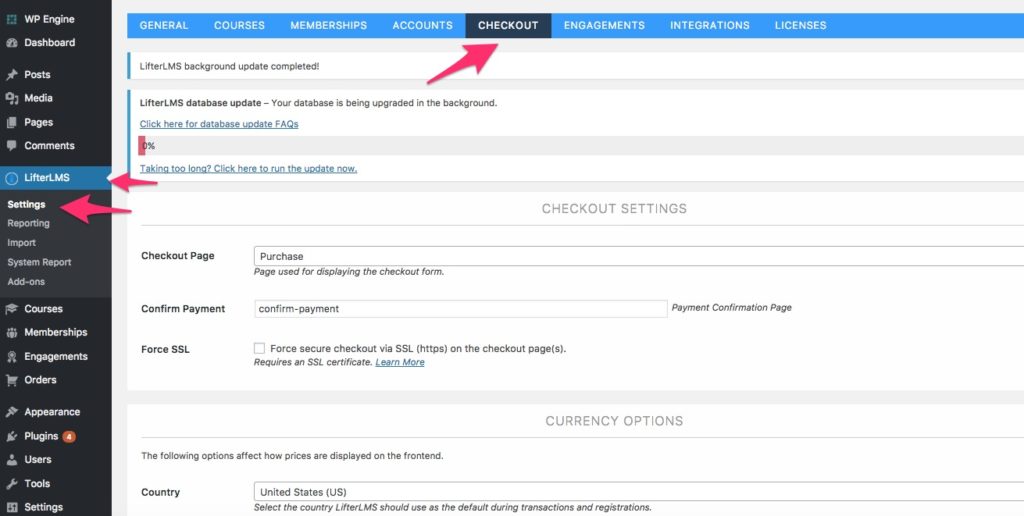The height and width of the screenshot is (516, 1024).
Task: Open Media via its sidebar icon
Action: pos(11,98)
